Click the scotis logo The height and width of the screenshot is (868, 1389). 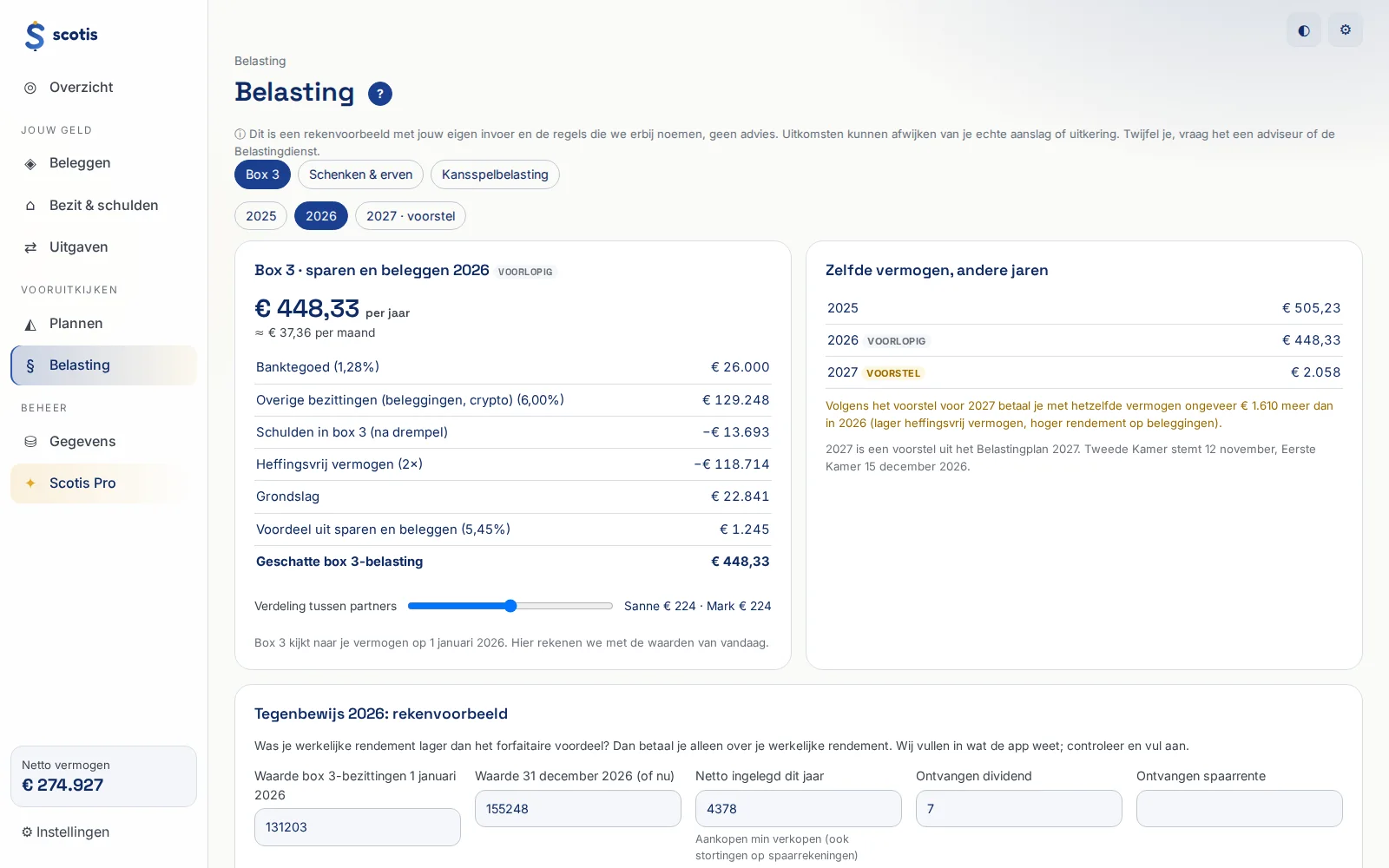click(61, 36)
